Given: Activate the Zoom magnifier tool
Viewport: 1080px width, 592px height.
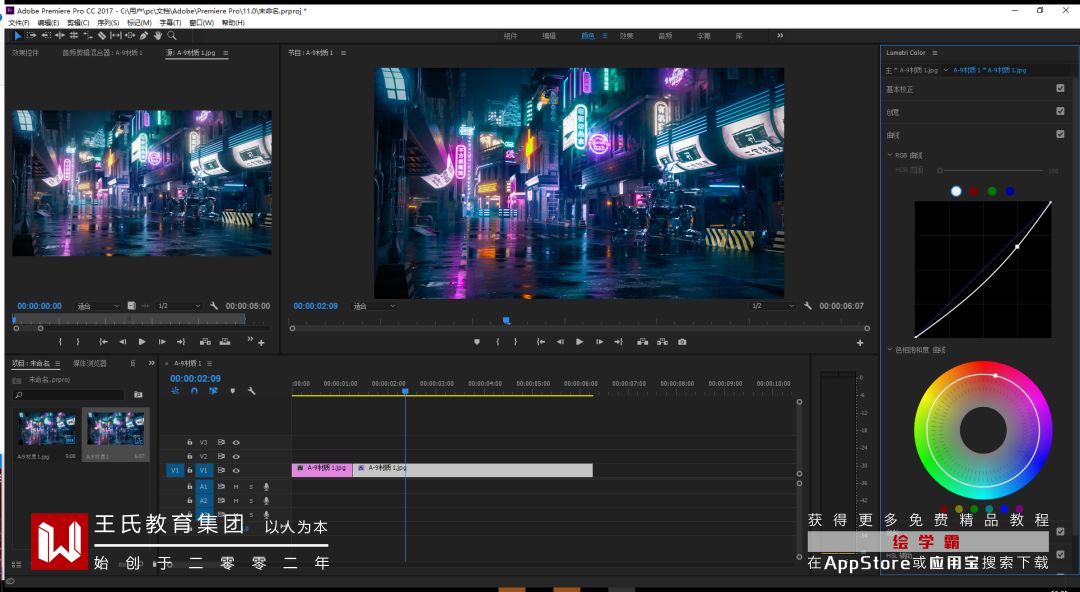Looking at the screenshot, I should pos(172,35).
